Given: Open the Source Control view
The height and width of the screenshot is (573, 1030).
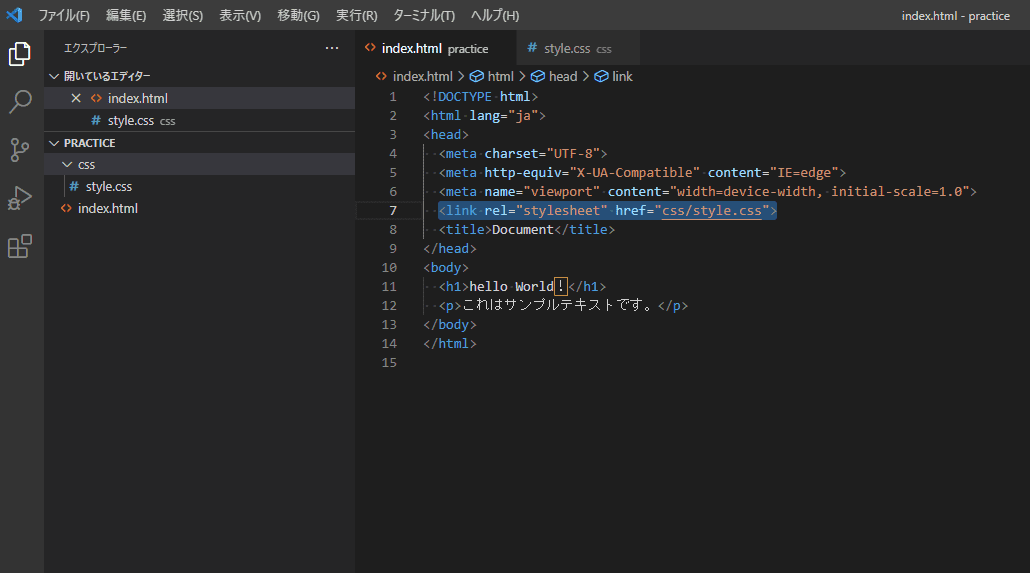Looking at the screenshot, I should click(x=20, y=150).
